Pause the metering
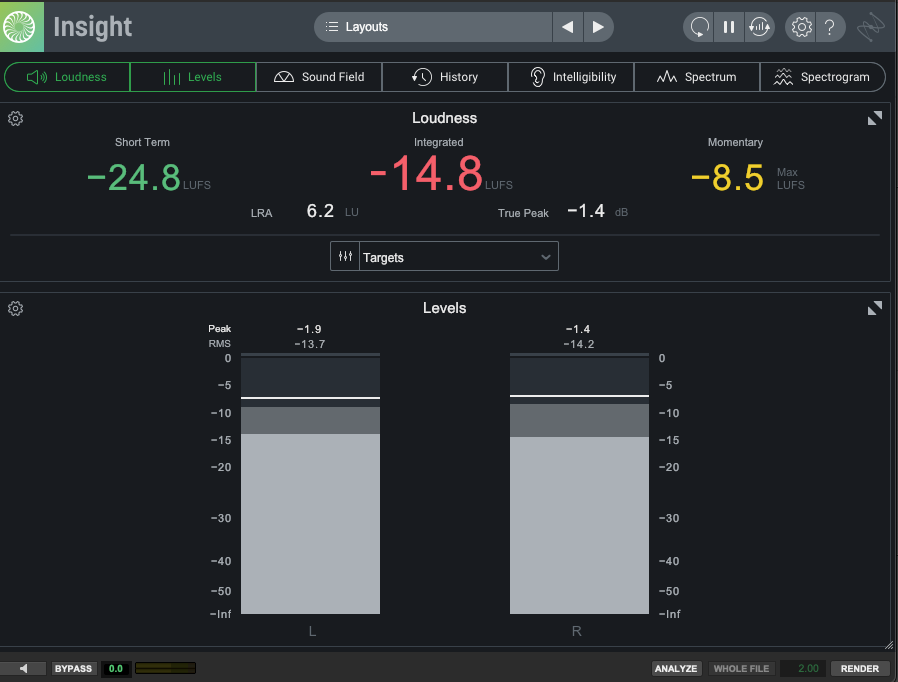 click(x=729, y=27)
